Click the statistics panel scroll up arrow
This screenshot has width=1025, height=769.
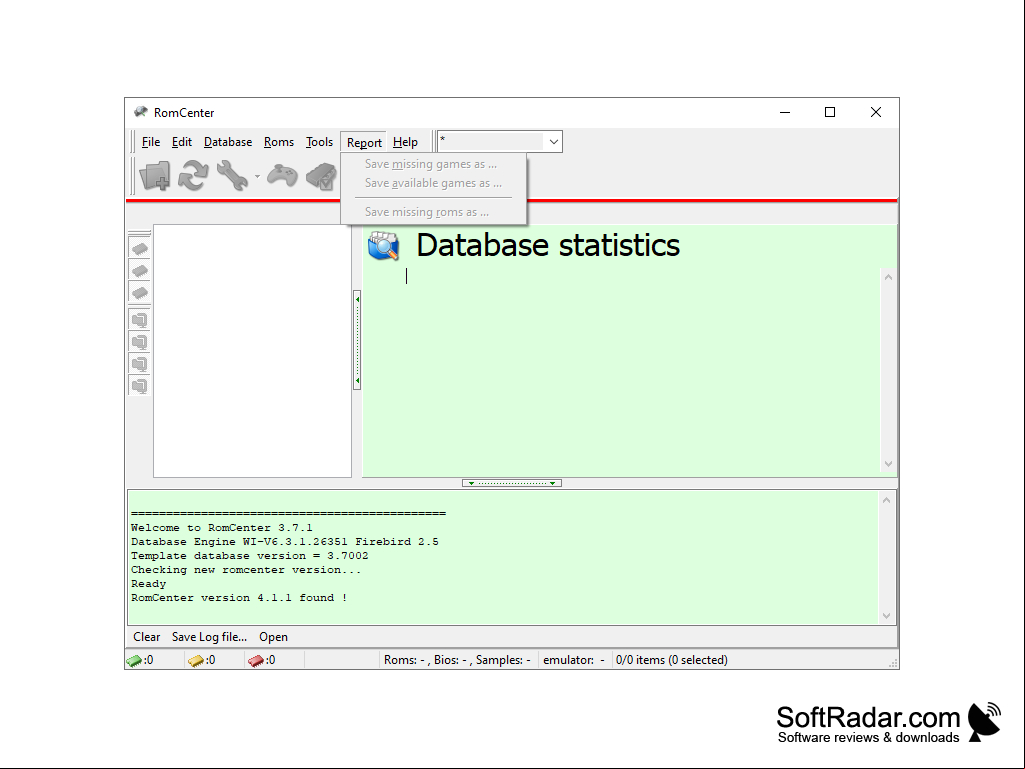click(x=888, y=277)
